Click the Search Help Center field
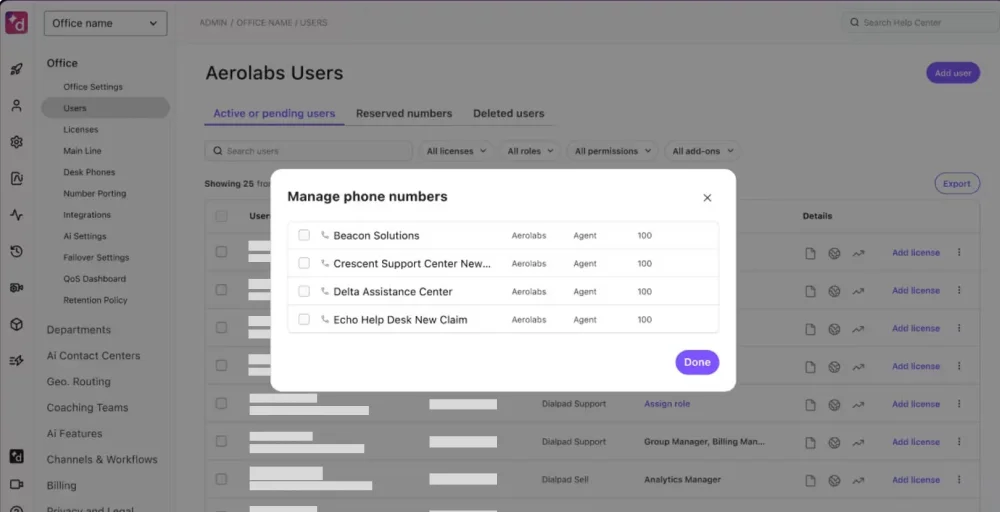This screenshot has height=512, width=1000. [920, 22]
